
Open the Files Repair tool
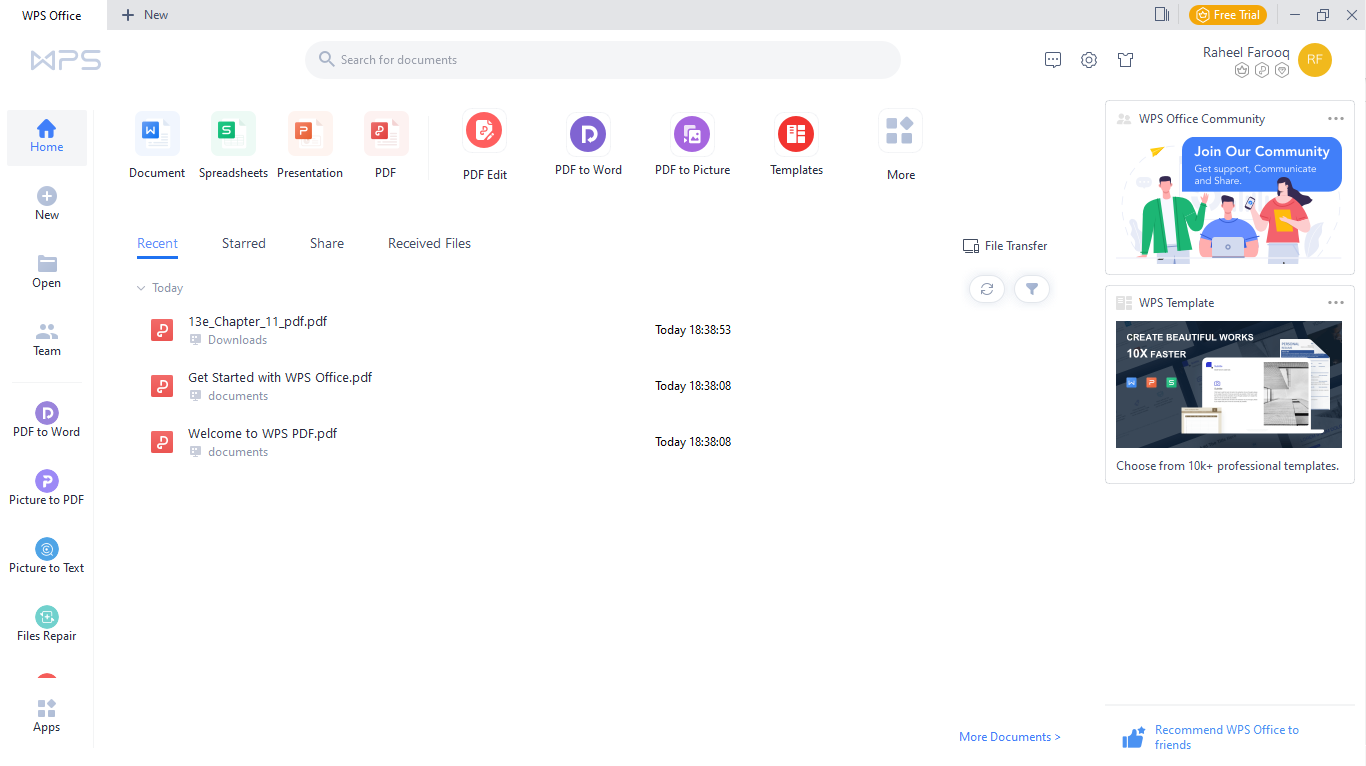(46, 622)
